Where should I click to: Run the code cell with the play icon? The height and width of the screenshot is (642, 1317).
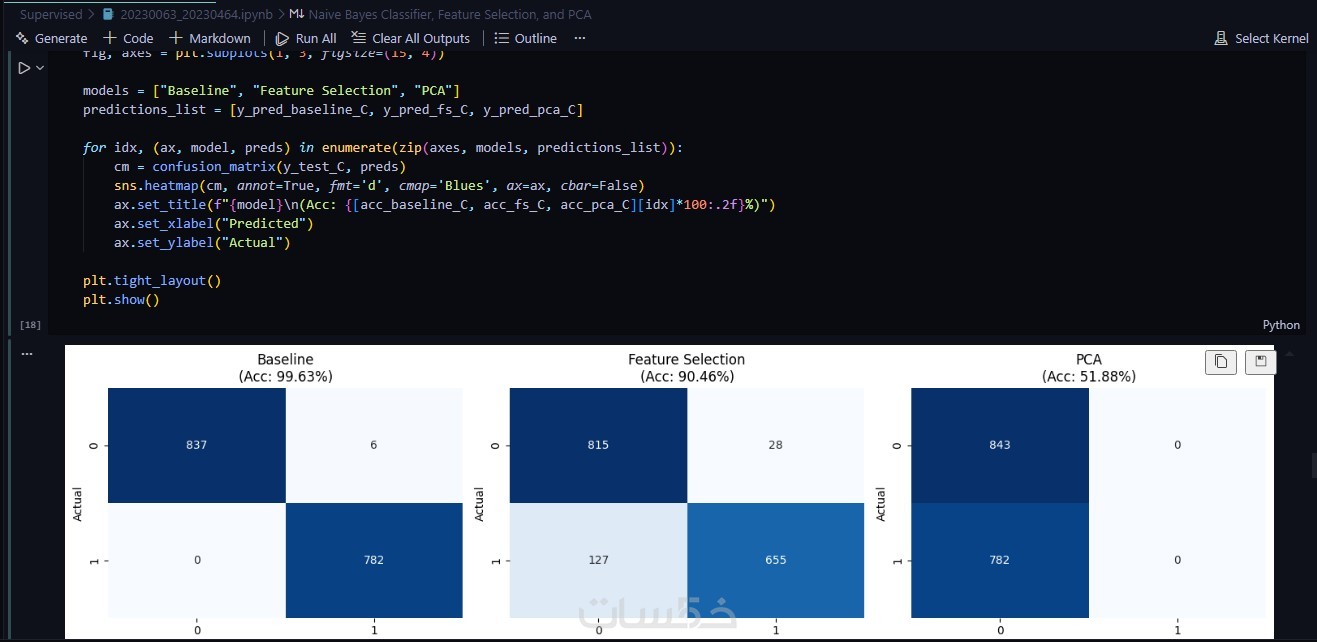(24, 68)
